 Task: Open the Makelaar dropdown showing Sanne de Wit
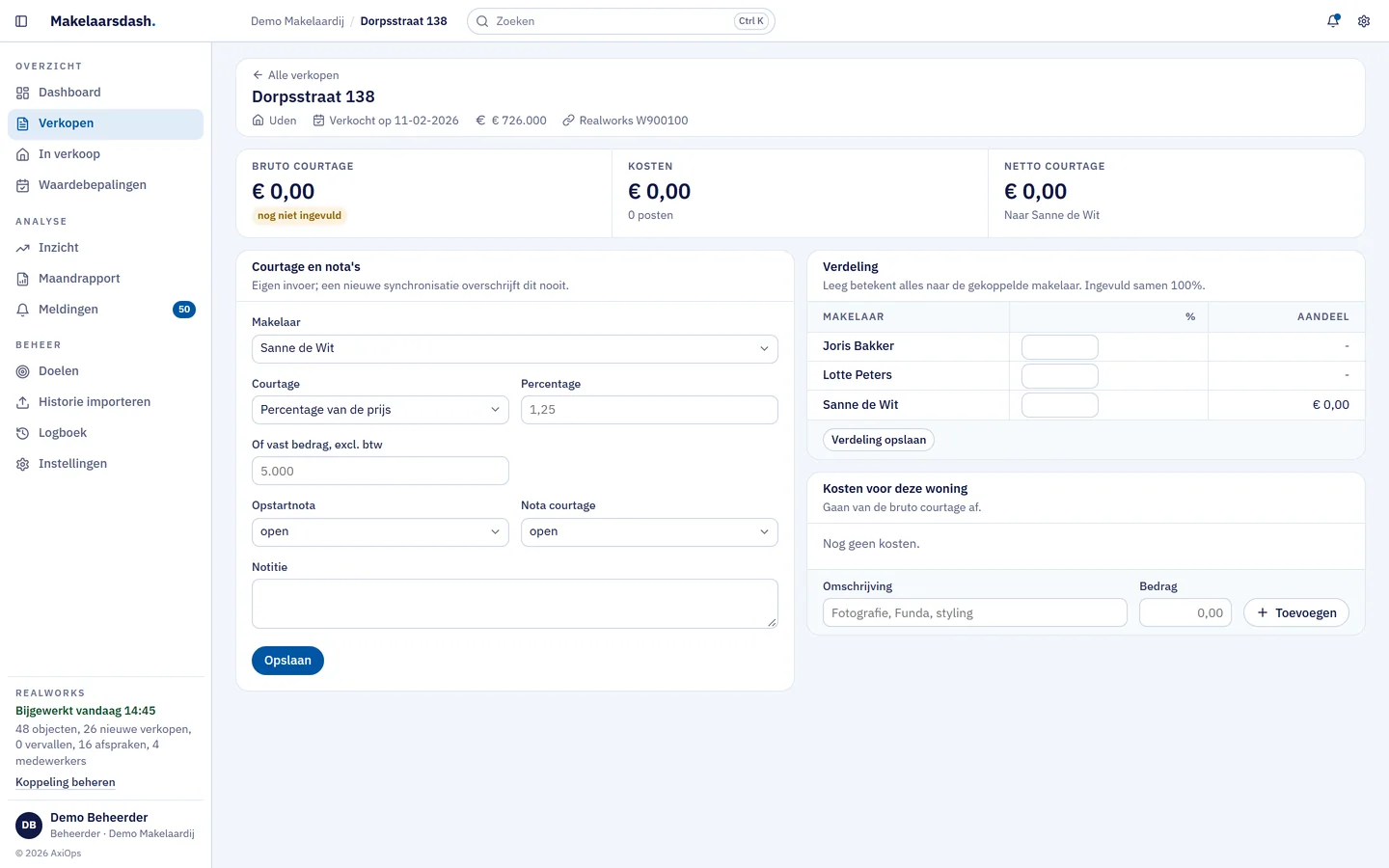pyautogui.click(x=515, y=348)
